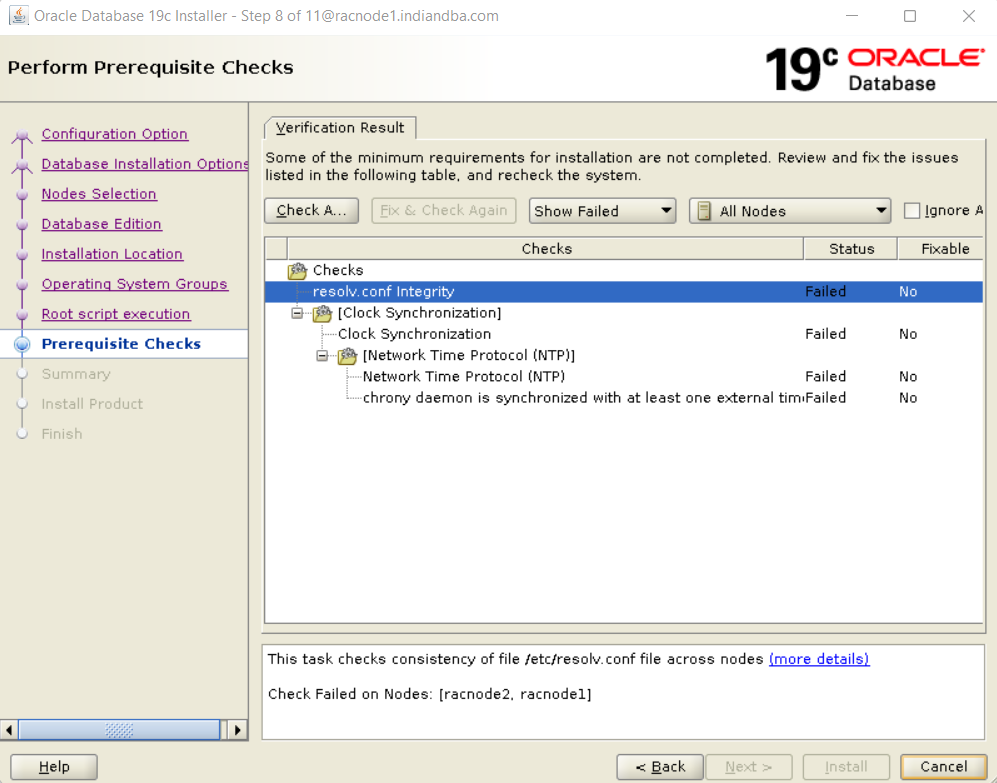Select the Network Time Protocol (NTP) check row
This screenshot has width=997, height=783.
coord(624,377)
